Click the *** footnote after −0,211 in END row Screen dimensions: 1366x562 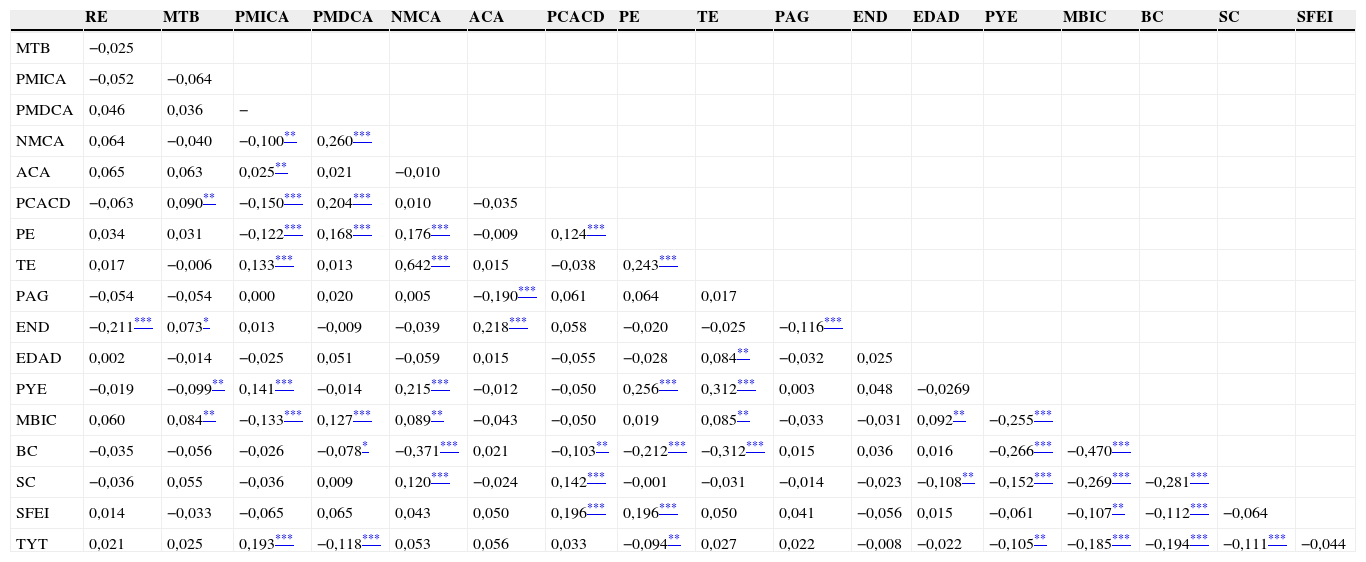143,322
